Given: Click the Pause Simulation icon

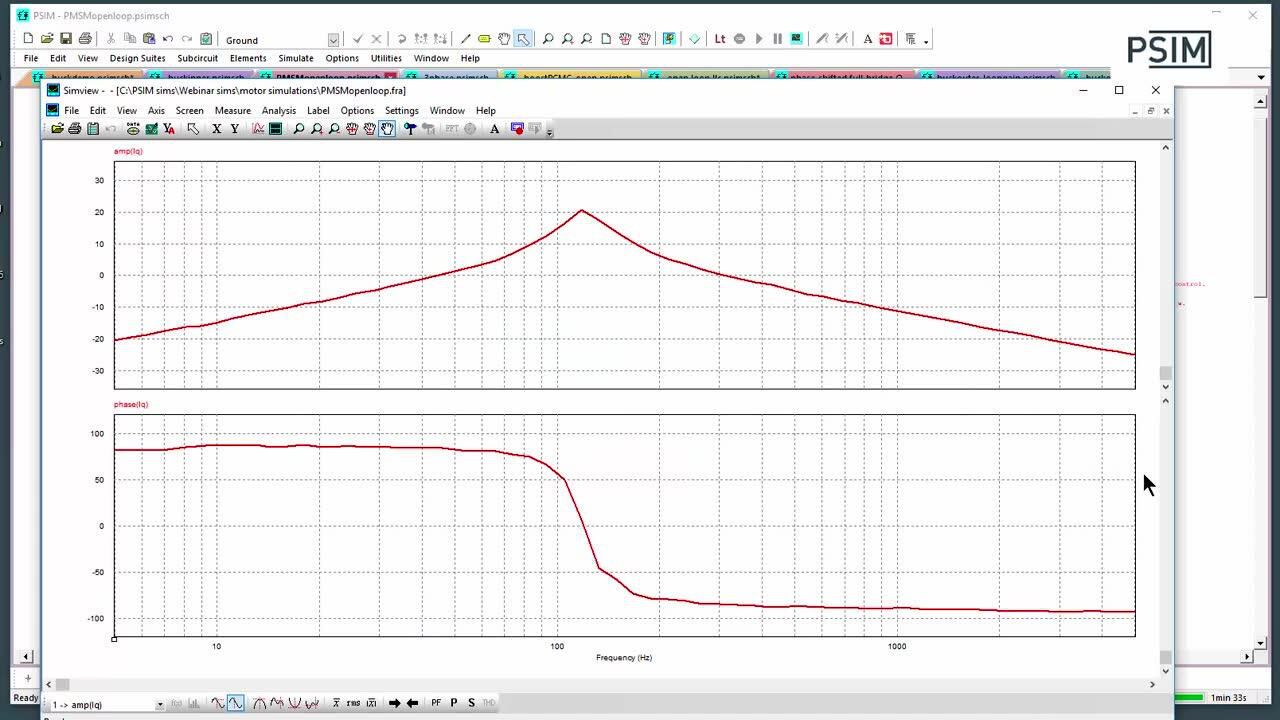Looking at the screenshot, I should tap(777, 39).
